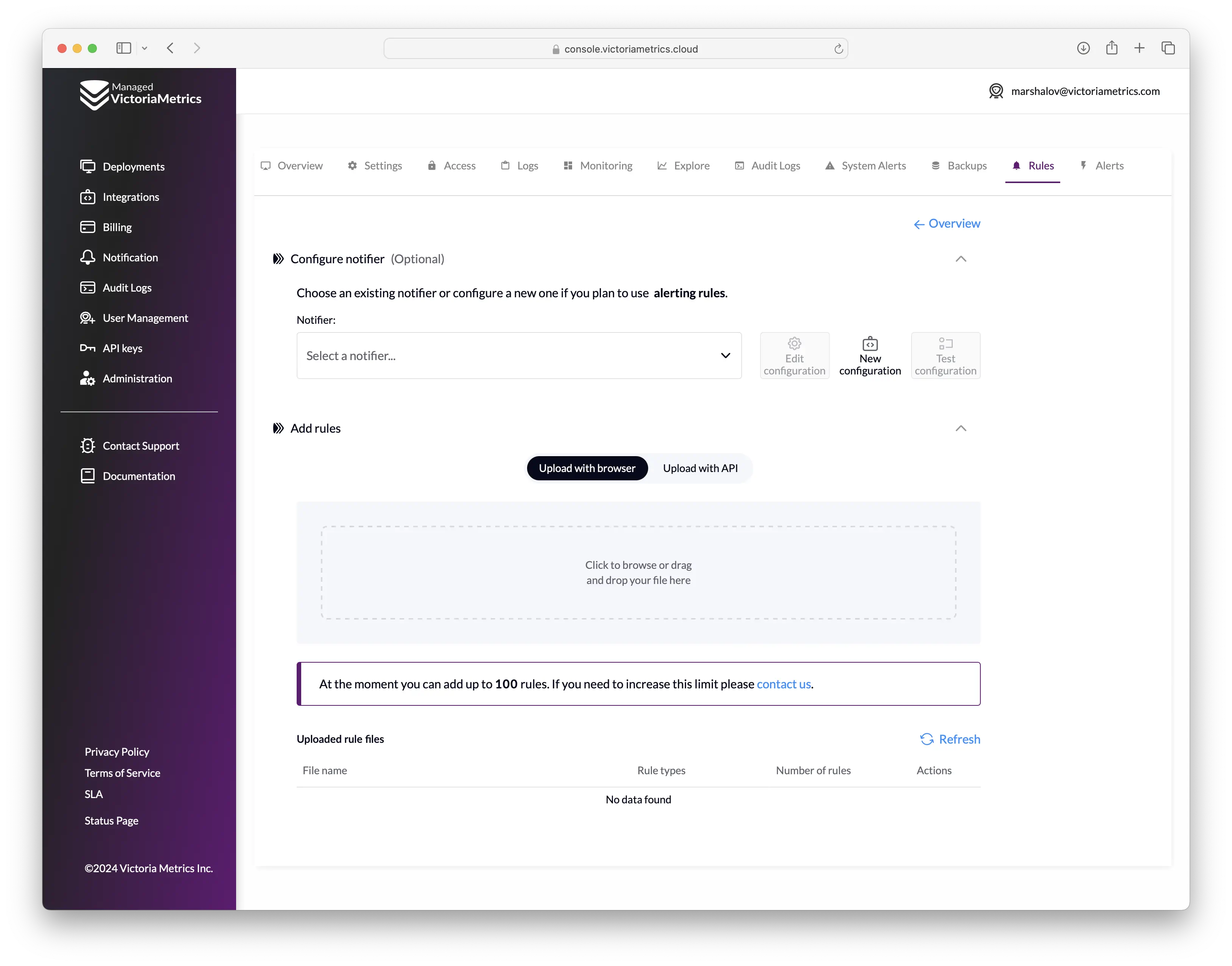Image resolution: width=1232 pixels, height=966 pixels.
Task: Click the file browse and drop area
Action: pyautogui.click(x=638, y=572)
